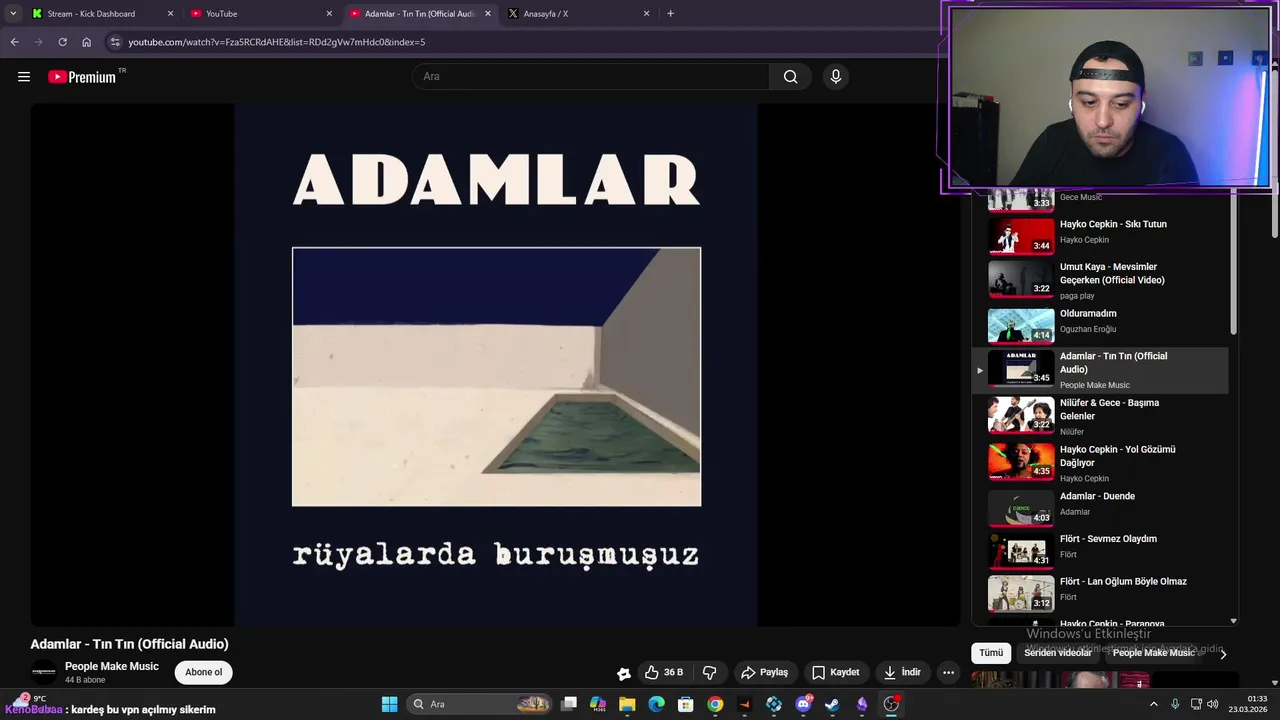
Task: Open a new browser tab
Action: point(670,14)
